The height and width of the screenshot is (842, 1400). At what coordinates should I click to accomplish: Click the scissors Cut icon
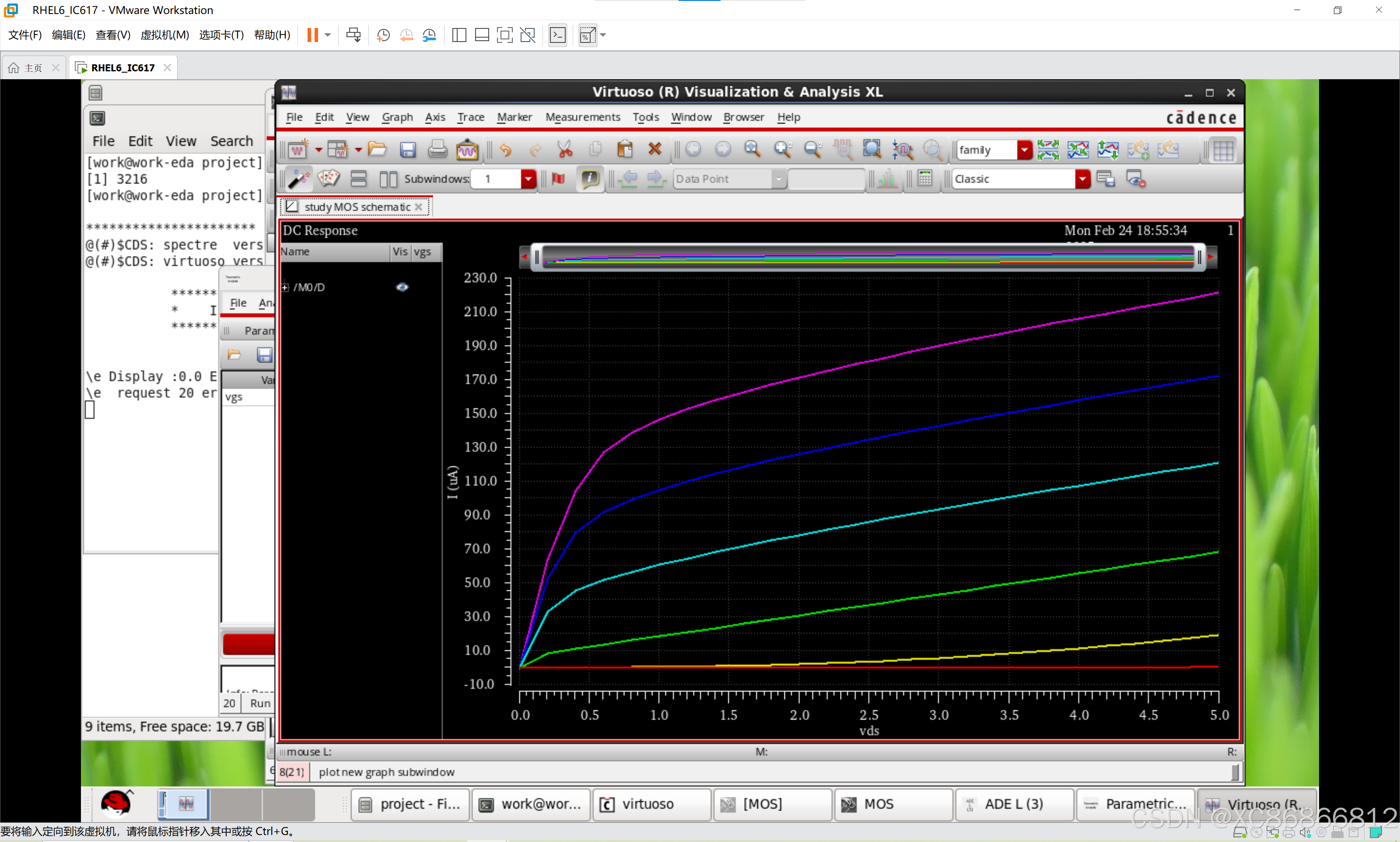point(564,150)
